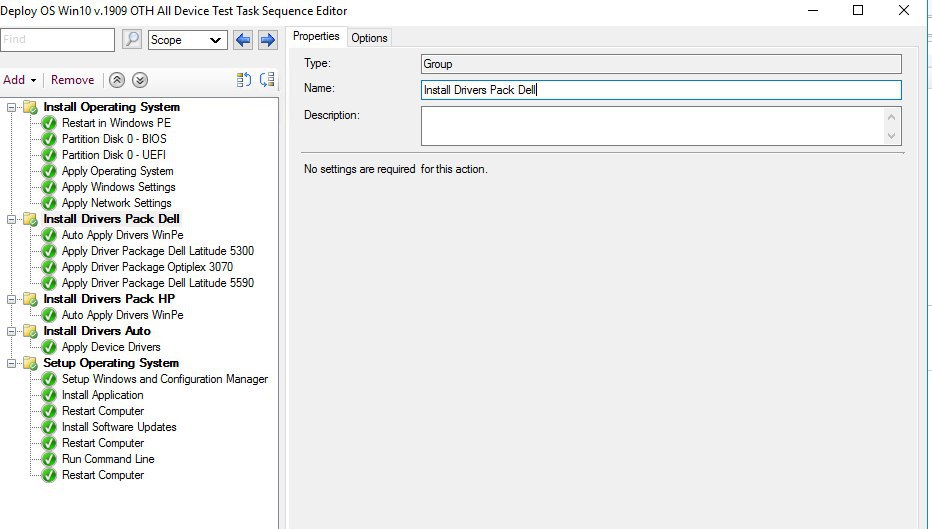The width and height of the screenshot is (932, 529).
Task: Click green check icon beside Install Software Updates
Action: tap(49, 427)
